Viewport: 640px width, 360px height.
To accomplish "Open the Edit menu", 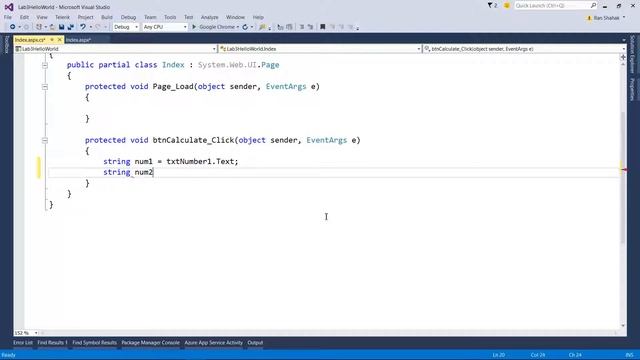I will [x=24, y=17].
